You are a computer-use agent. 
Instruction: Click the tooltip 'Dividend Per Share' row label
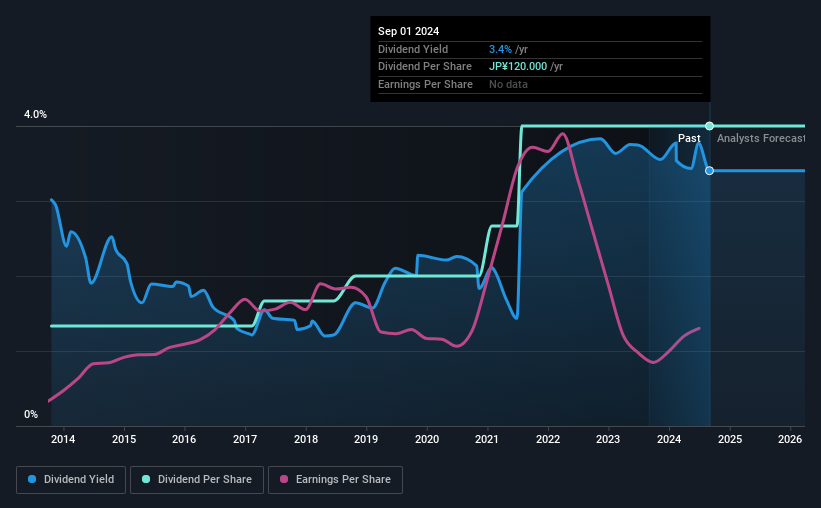[425, 67]
